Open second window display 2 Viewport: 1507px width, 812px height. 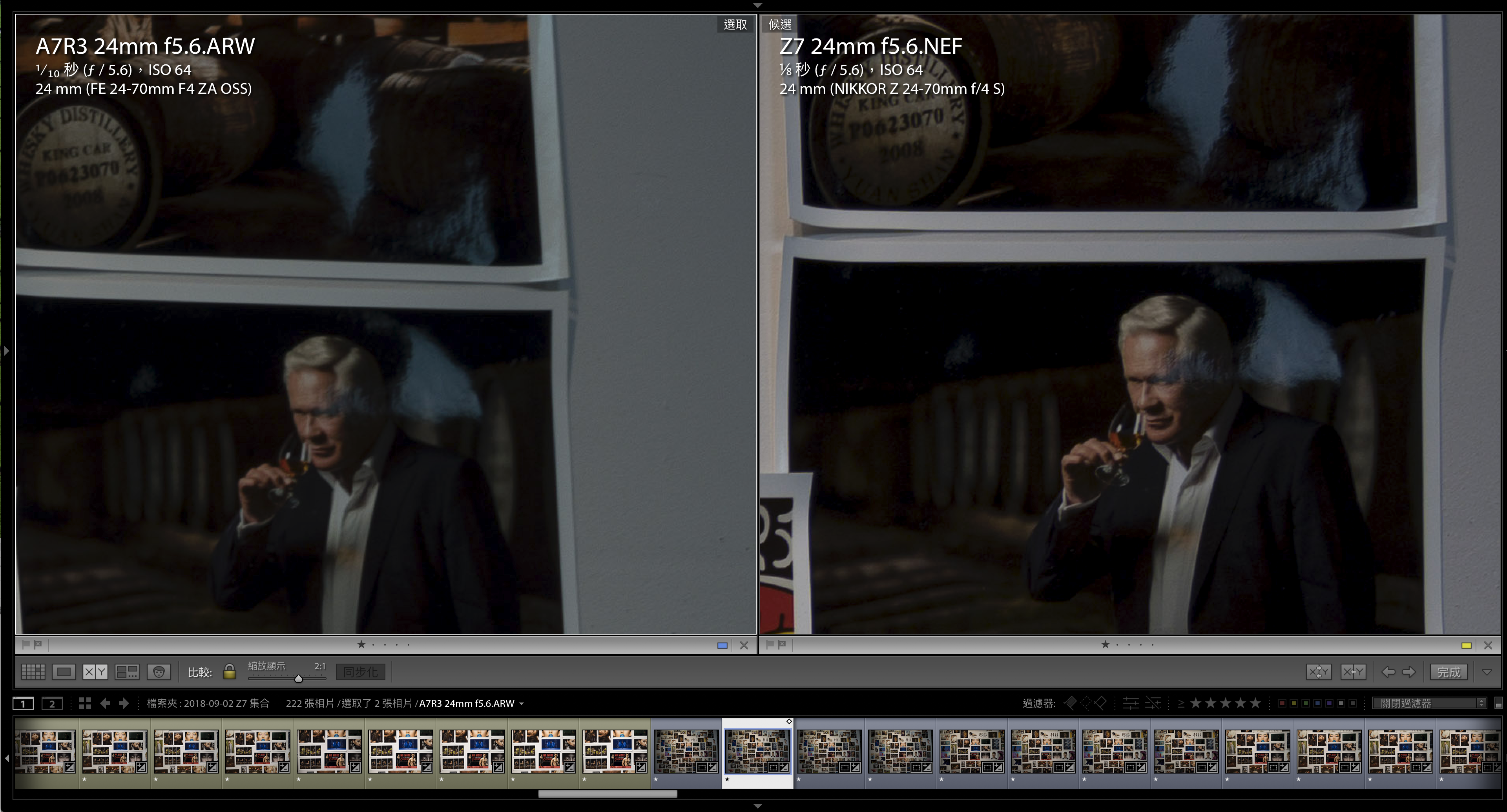[52, 703]
